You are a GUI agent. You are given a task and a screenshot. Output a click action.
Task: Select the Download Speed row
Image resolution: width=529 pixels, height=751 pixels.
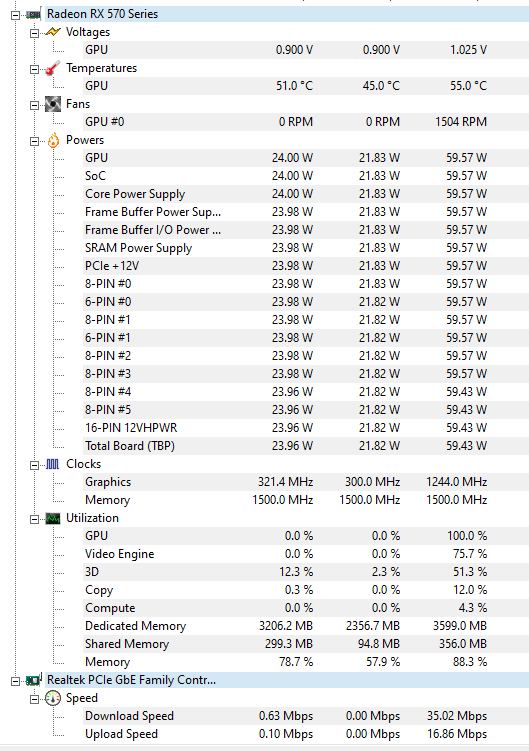pos(306,716)
